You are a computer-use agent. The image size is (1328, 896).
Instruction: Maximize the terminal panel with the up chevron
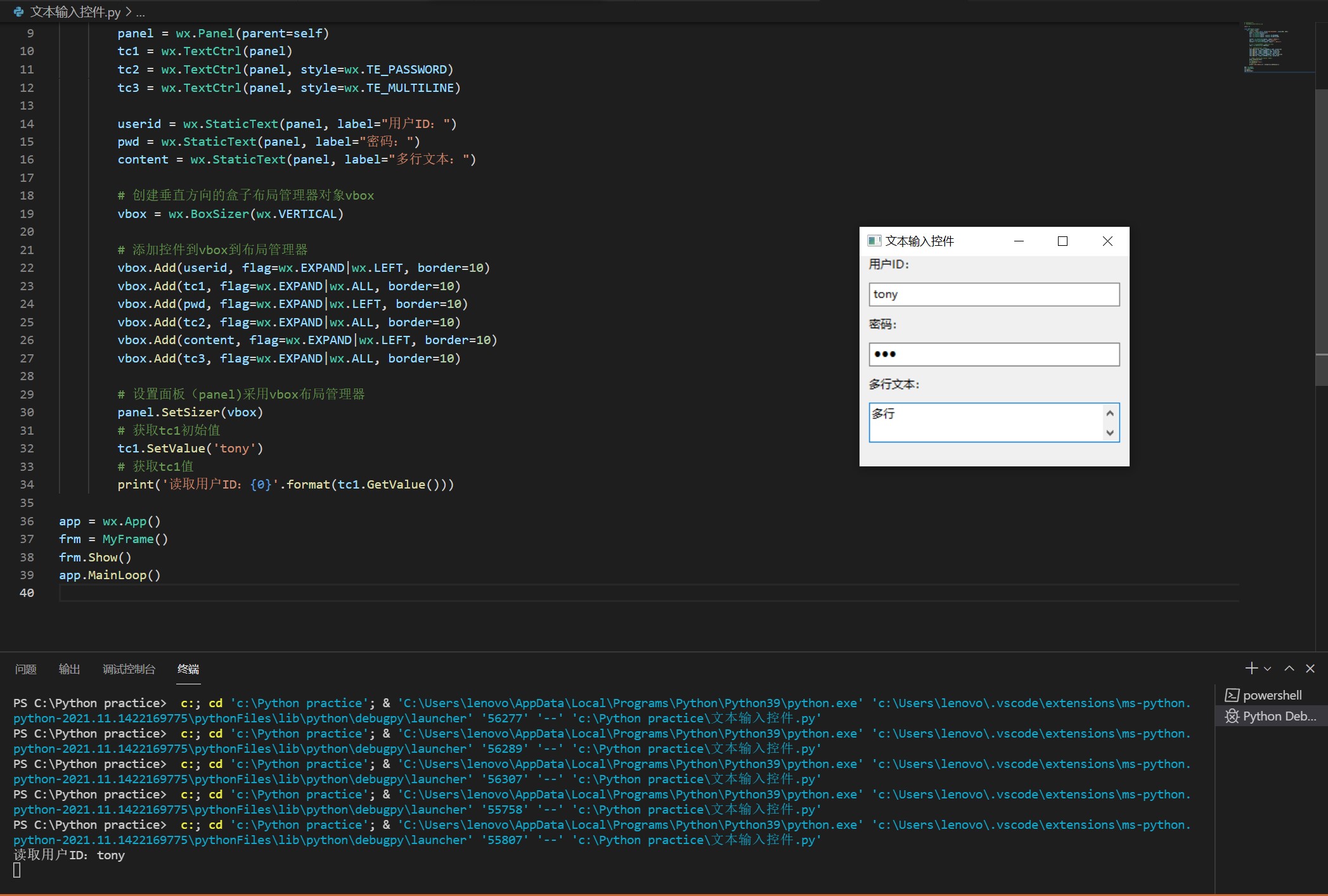click(1289, 669)
